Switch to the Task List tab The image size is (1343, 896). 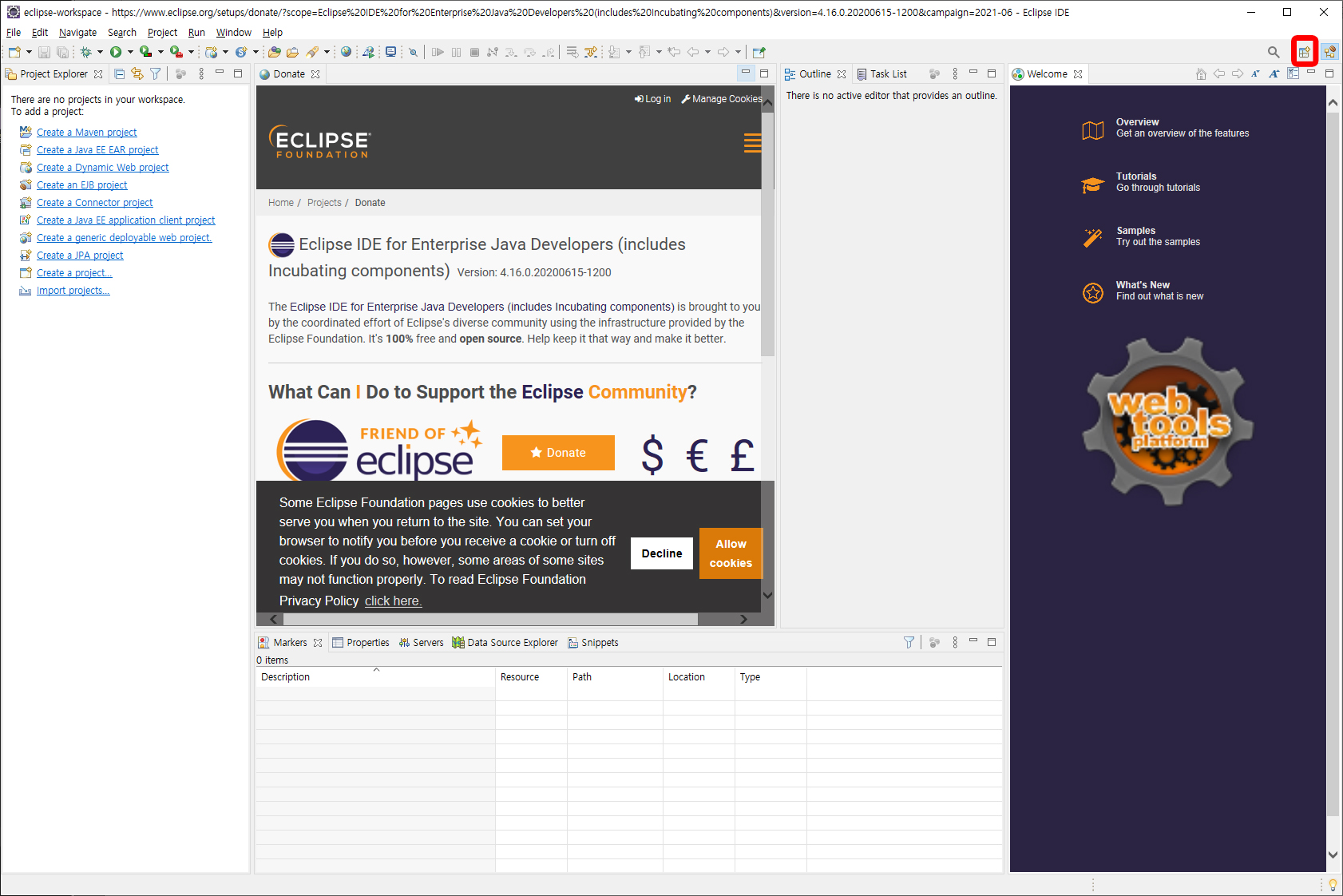coord(881,73)
